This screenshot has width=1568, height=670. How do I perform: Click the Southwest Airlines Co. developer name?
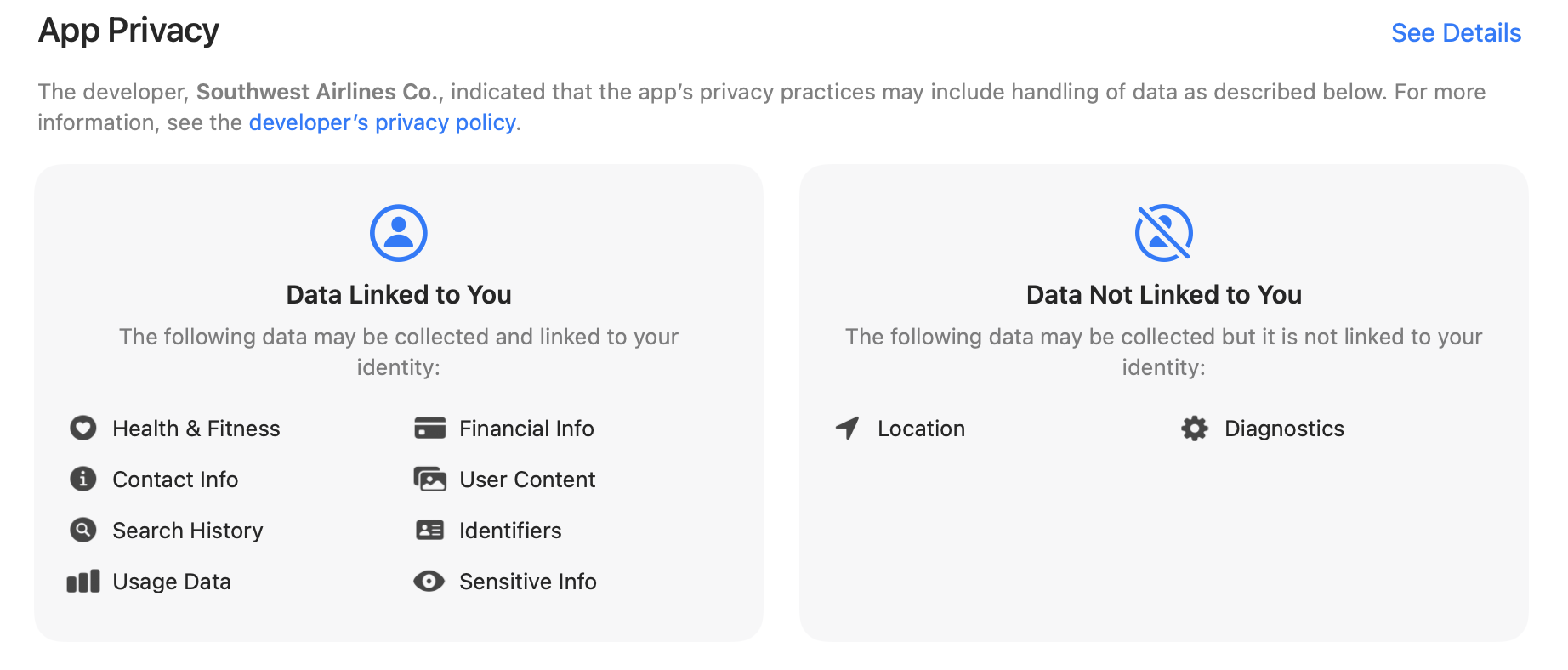tap(316, 92)
